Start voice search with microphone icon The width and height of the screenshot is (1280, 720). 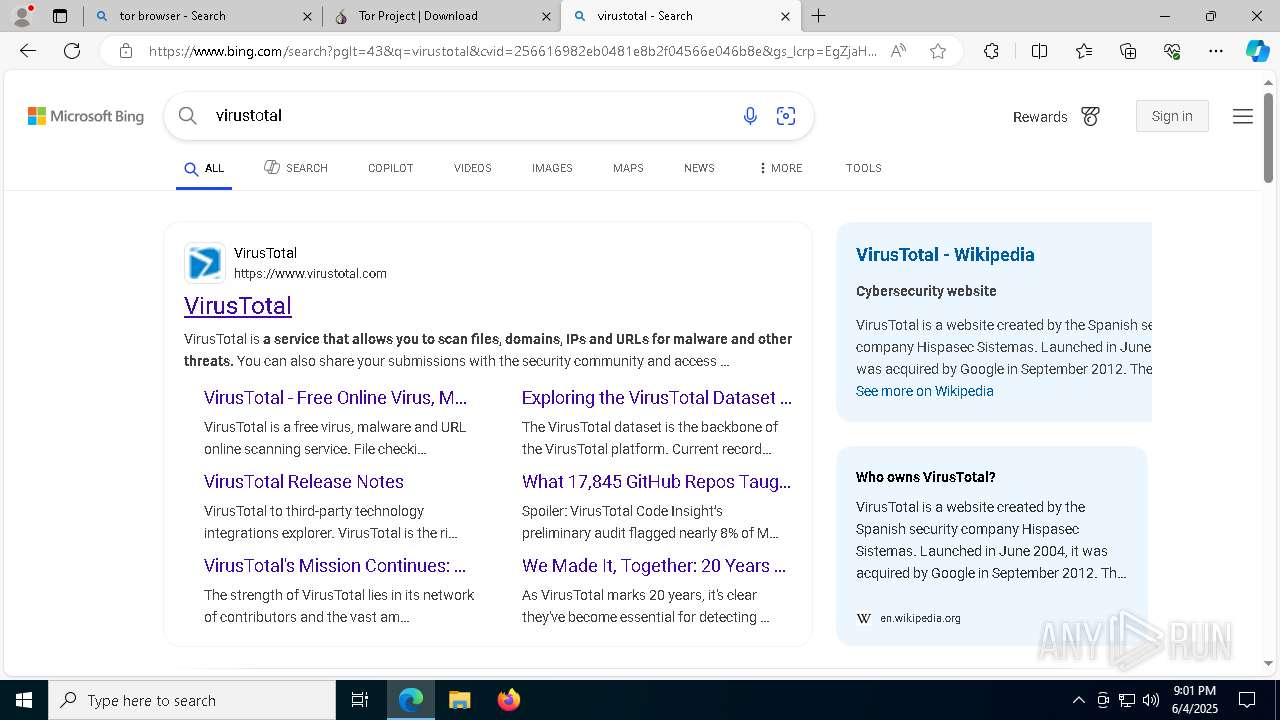(x=750, y=116)
